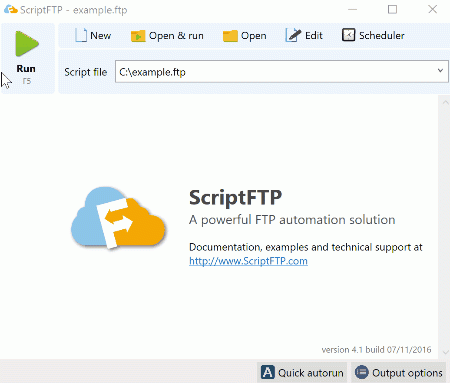Viewport: 450px width, 383px height.
Task: Click the Open folder button
Action: tap(244, 36)
